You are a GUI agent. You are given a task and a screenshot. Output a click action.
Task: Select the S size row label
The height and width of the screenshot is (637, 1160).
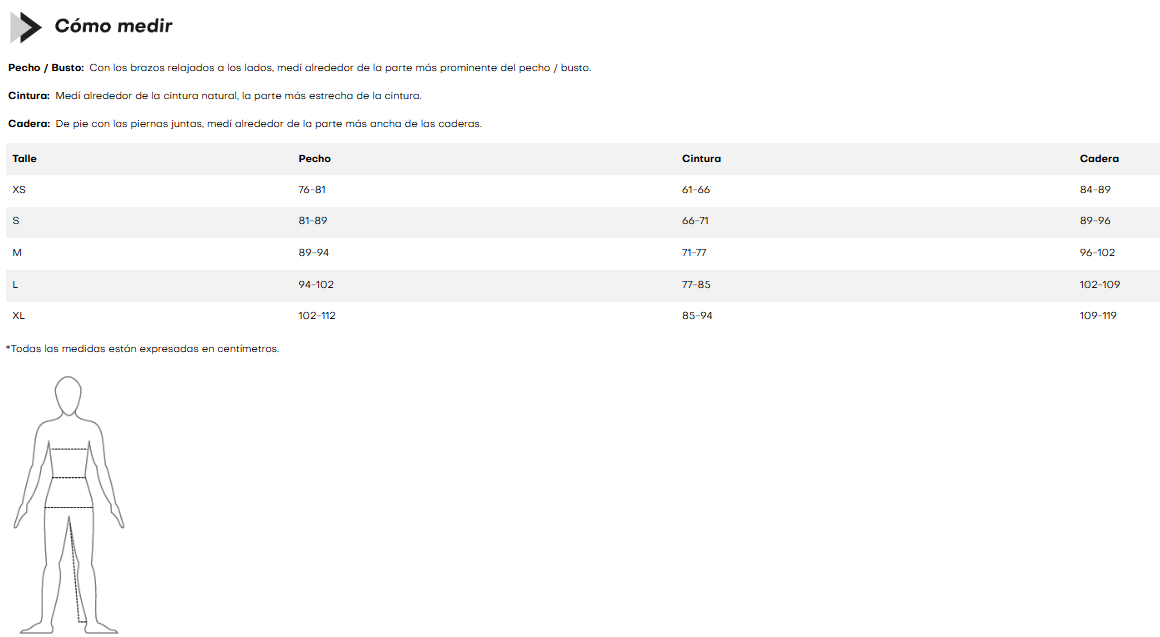[15, 221]
